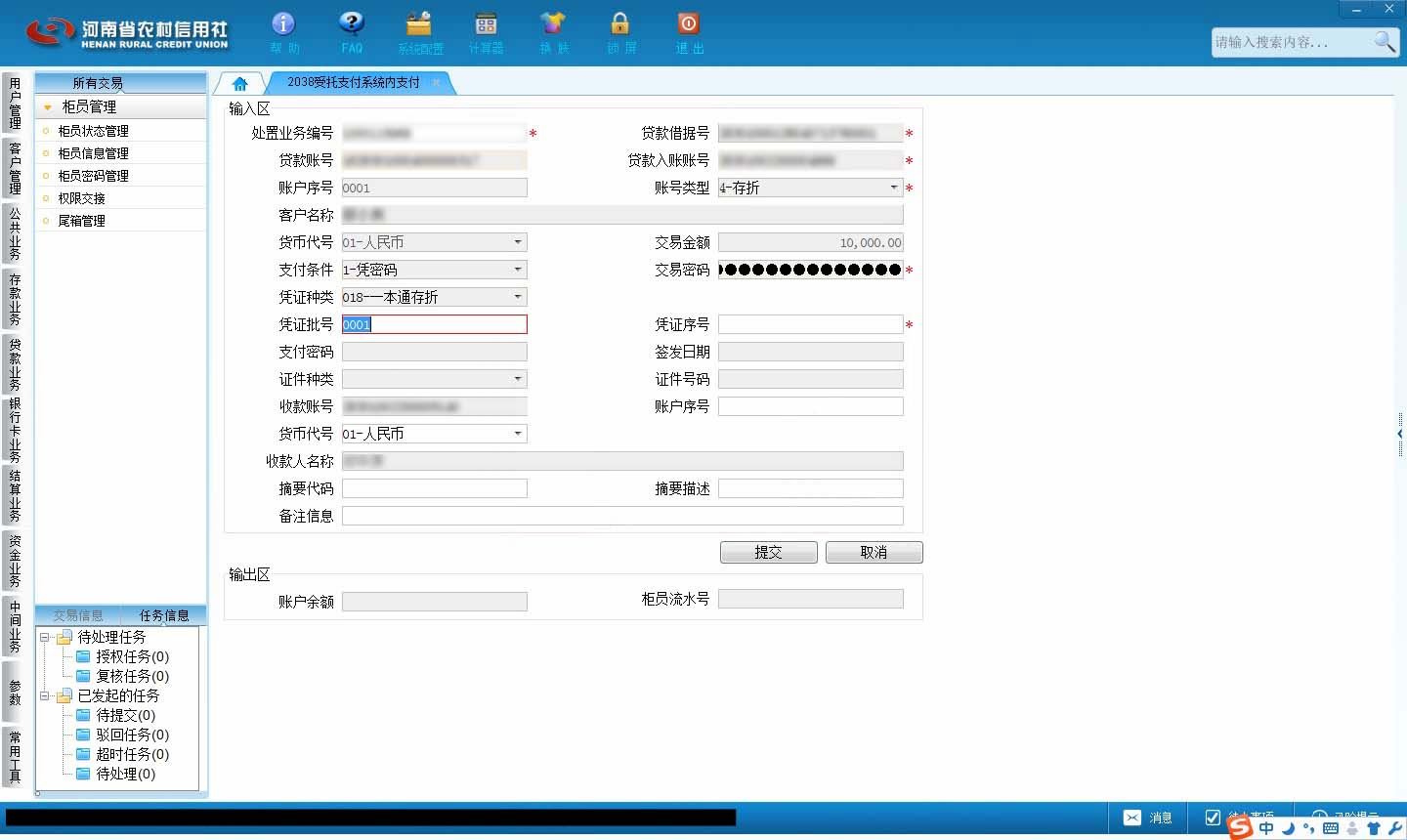Viewport: 1407px width, 840px height.
Task: Focus the 摘要代码 input field
Action: 434,488
